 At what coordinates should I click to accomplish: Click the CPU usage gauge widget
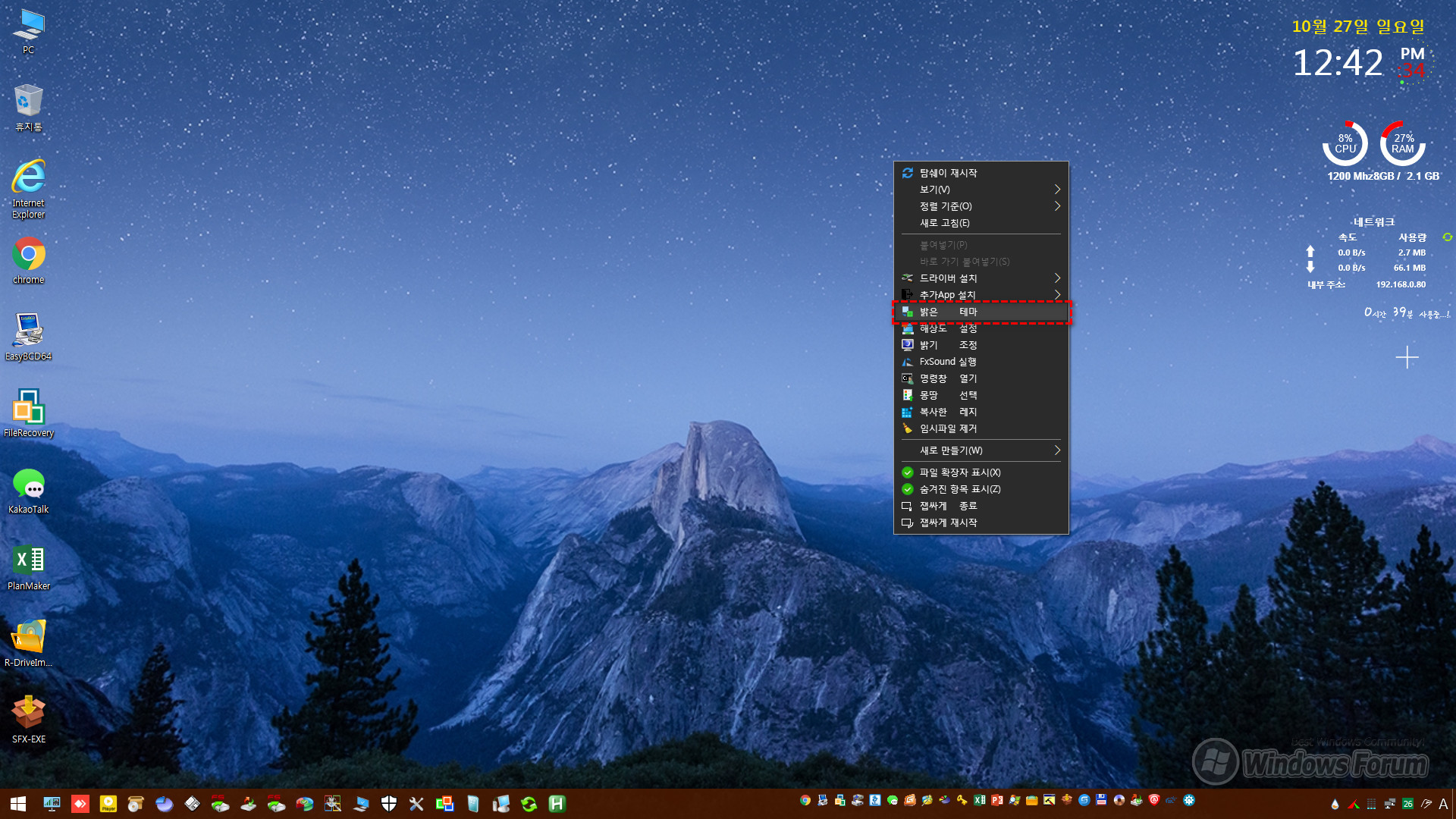point(1345,143)
